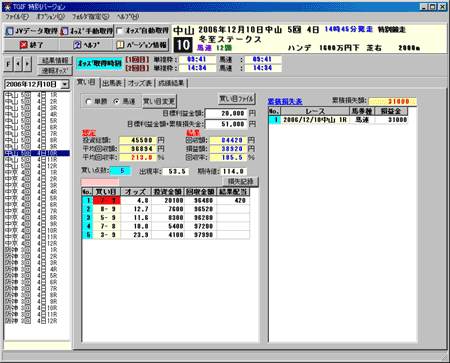Click the 速報オッズ button

tap(55, 71)
